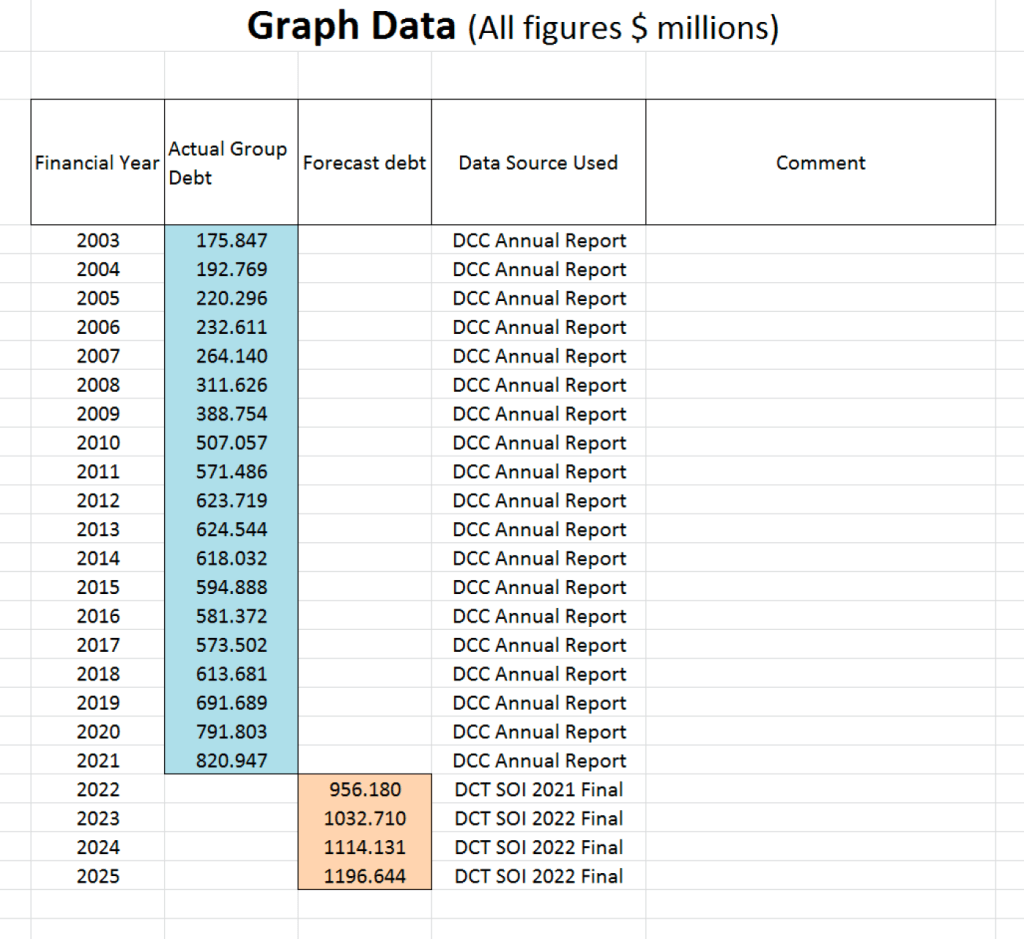Select the 2025 forecast cell 1196.644
This screenshot has height=939, width=1024.
click(x=365, y=876)
